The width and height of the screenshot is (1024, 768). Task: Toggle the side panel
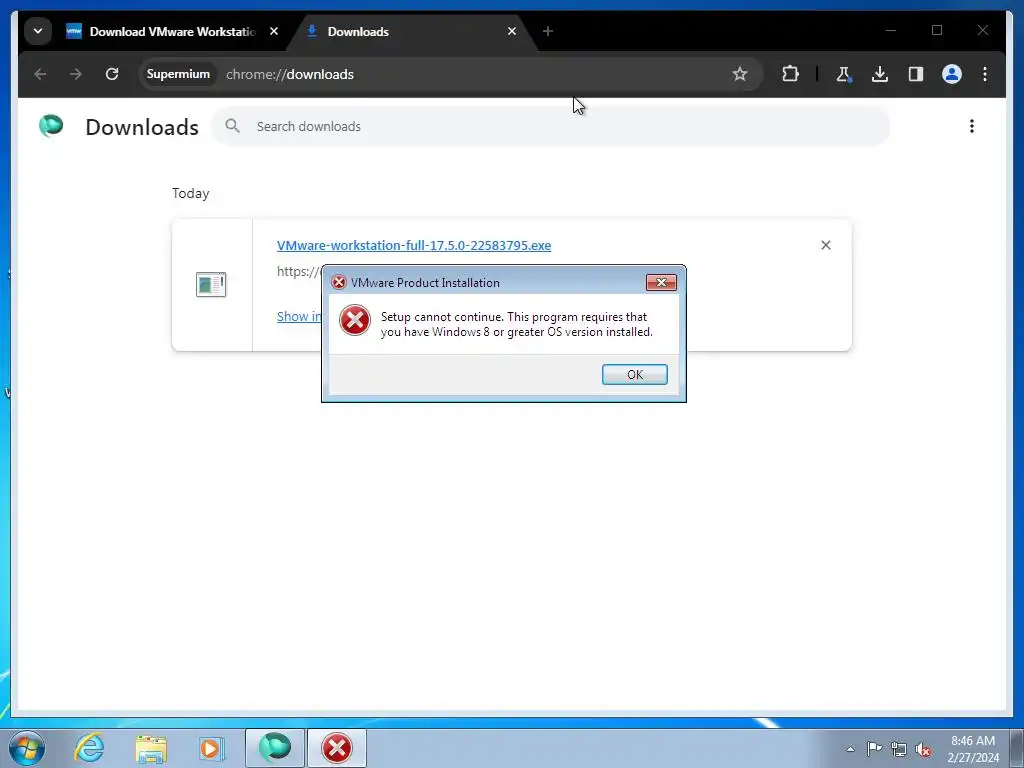[916, 74]
